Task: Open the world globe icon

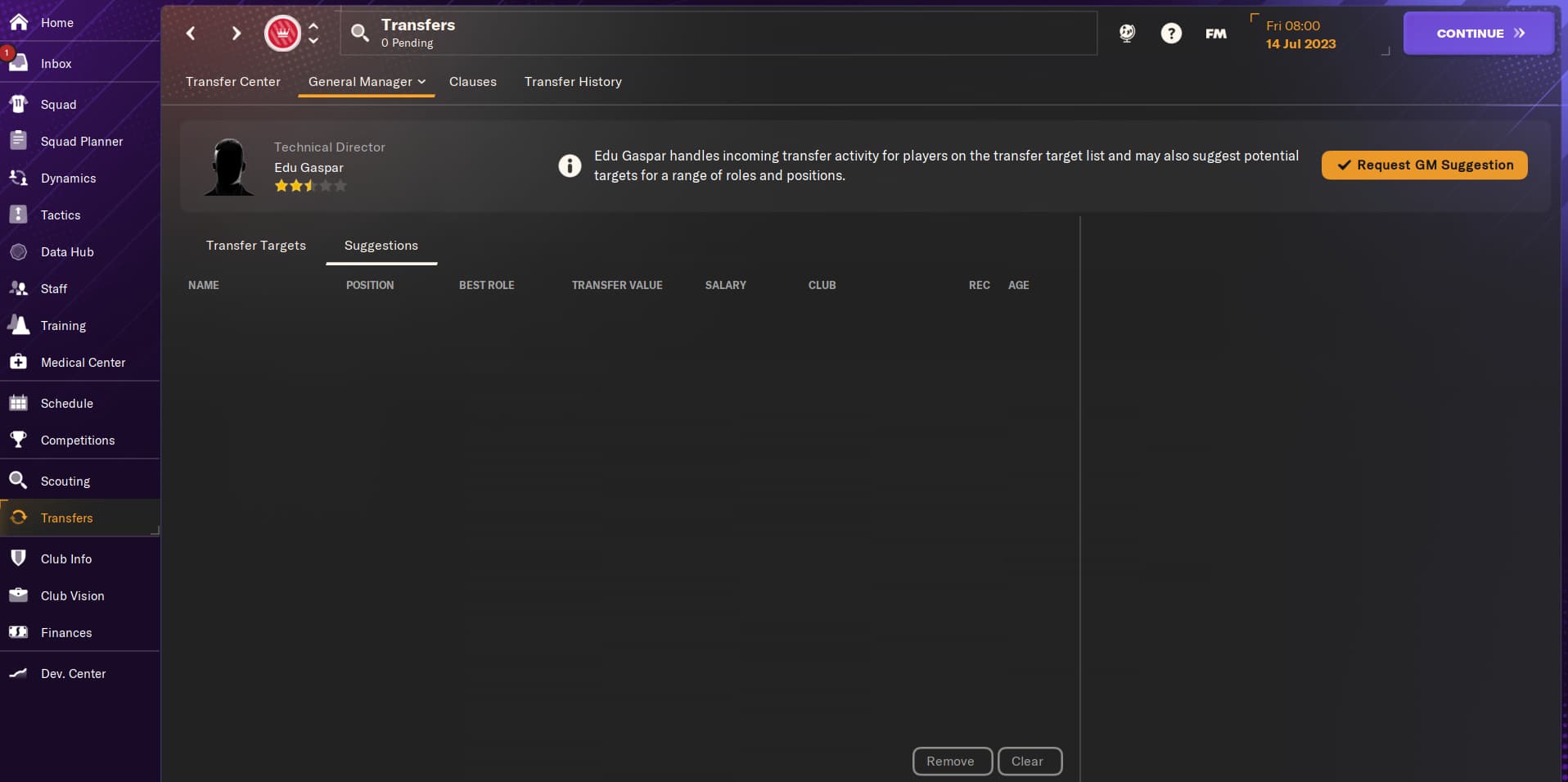Action: tap(1127, 34)
